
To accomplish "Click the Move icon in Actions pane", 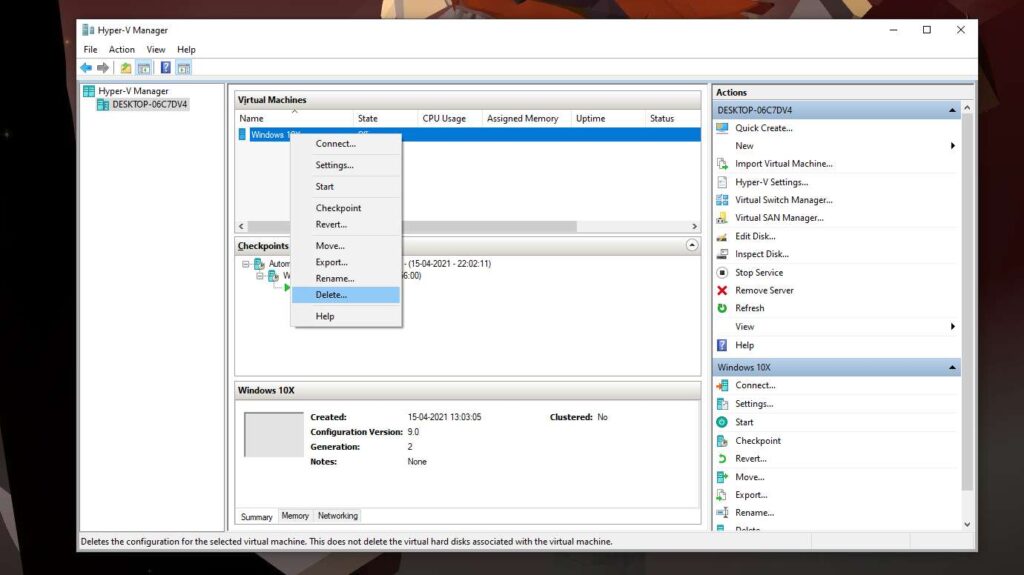I will tap(722, 477).
